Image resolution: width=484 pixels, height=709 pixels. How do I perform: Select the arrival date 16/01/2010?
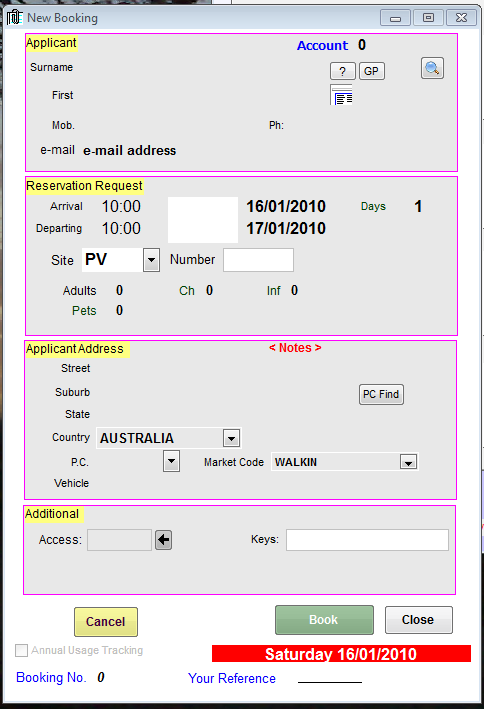coord(286,206)
